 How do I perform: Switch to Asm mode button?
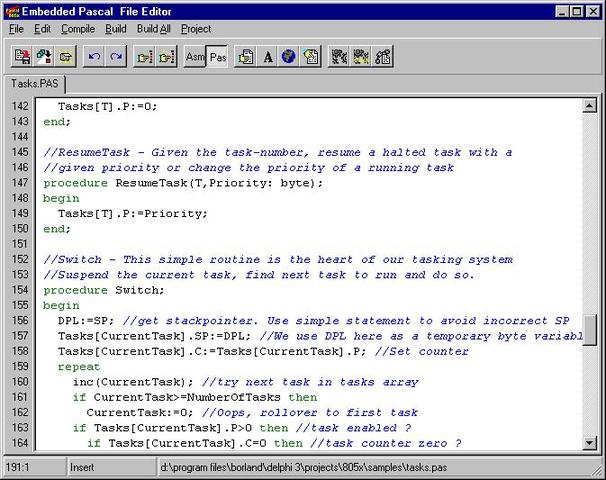coord(195,57)
